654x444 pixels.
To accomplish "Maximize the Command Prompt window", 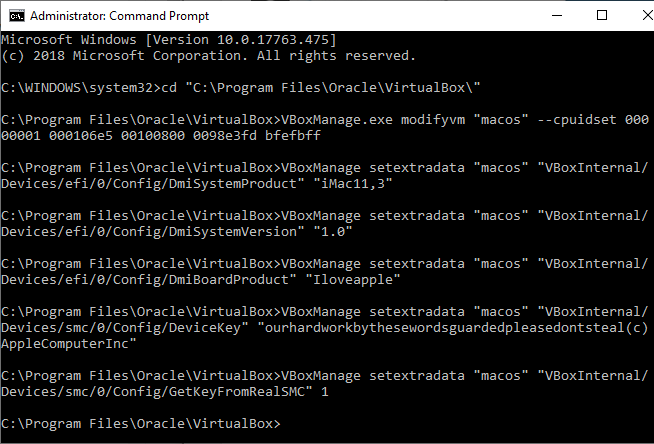I will click(x=601, y=16).
